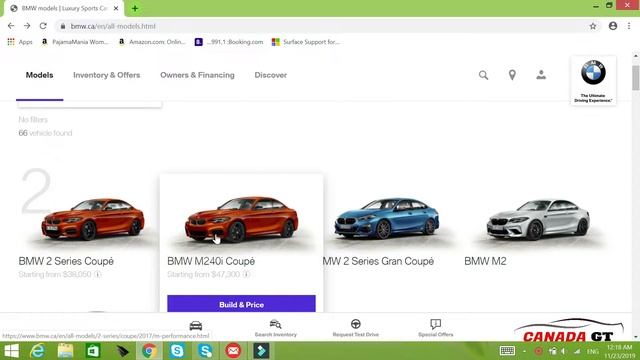
Task: Bookmark this page with the star
Action: (x=593, y=26)
